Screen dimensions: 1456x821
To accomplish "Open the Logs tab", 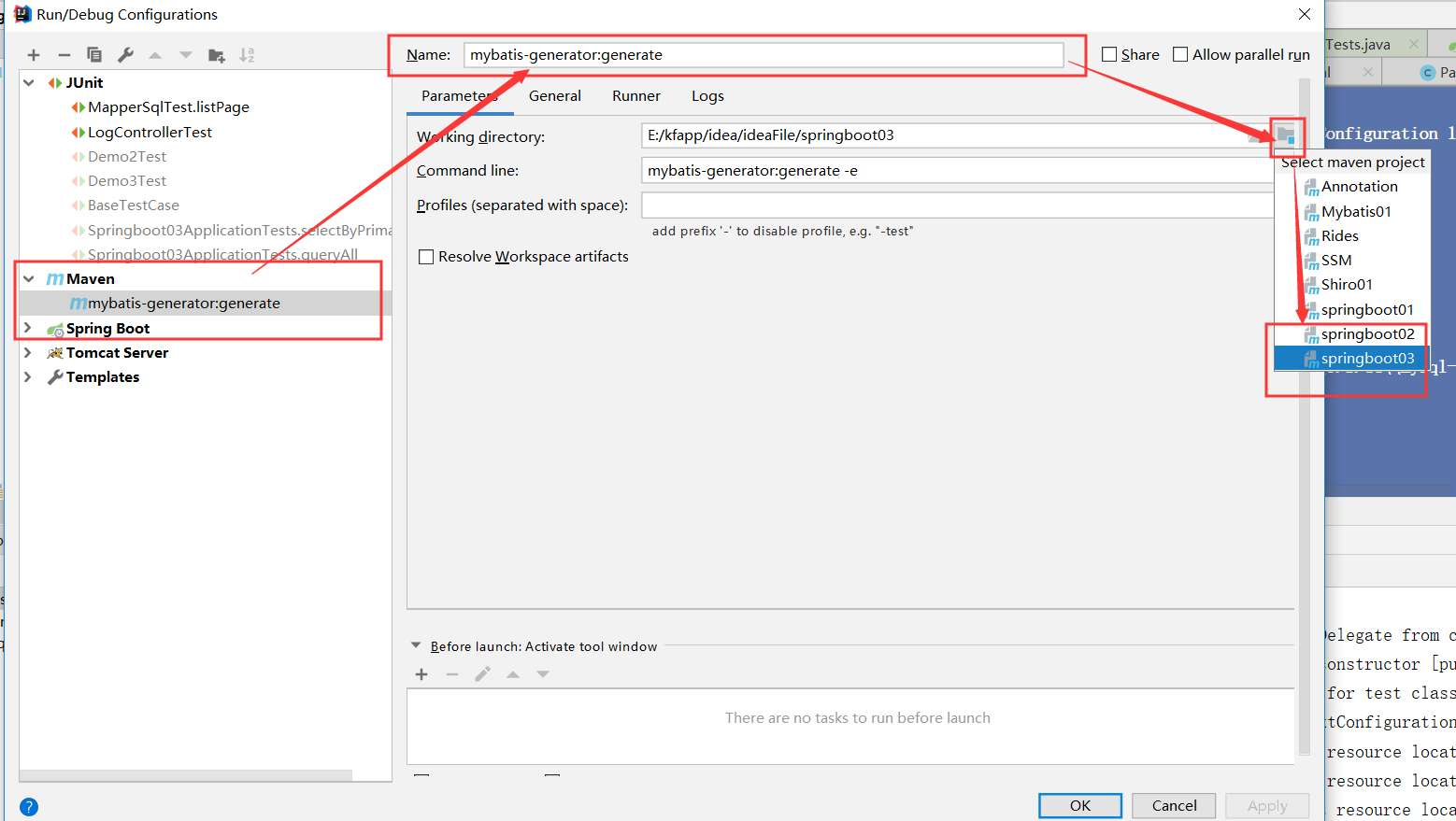I will pyautogui.click(x=707, y=95).
